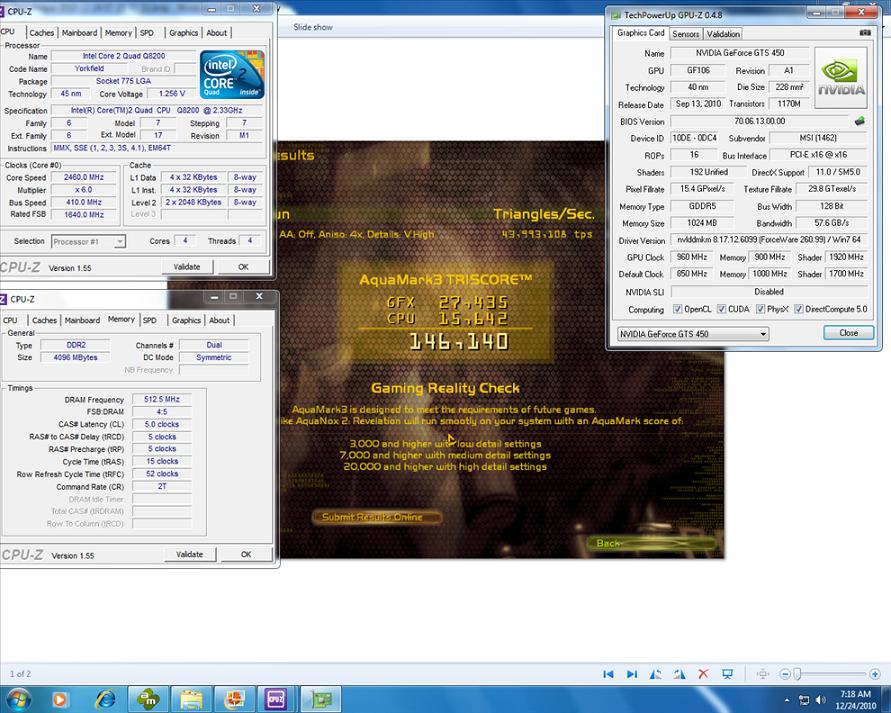Screen dimensions: 891x713
Task: Open About tab in memory CPU-Z window
Action: coord(219,320)
